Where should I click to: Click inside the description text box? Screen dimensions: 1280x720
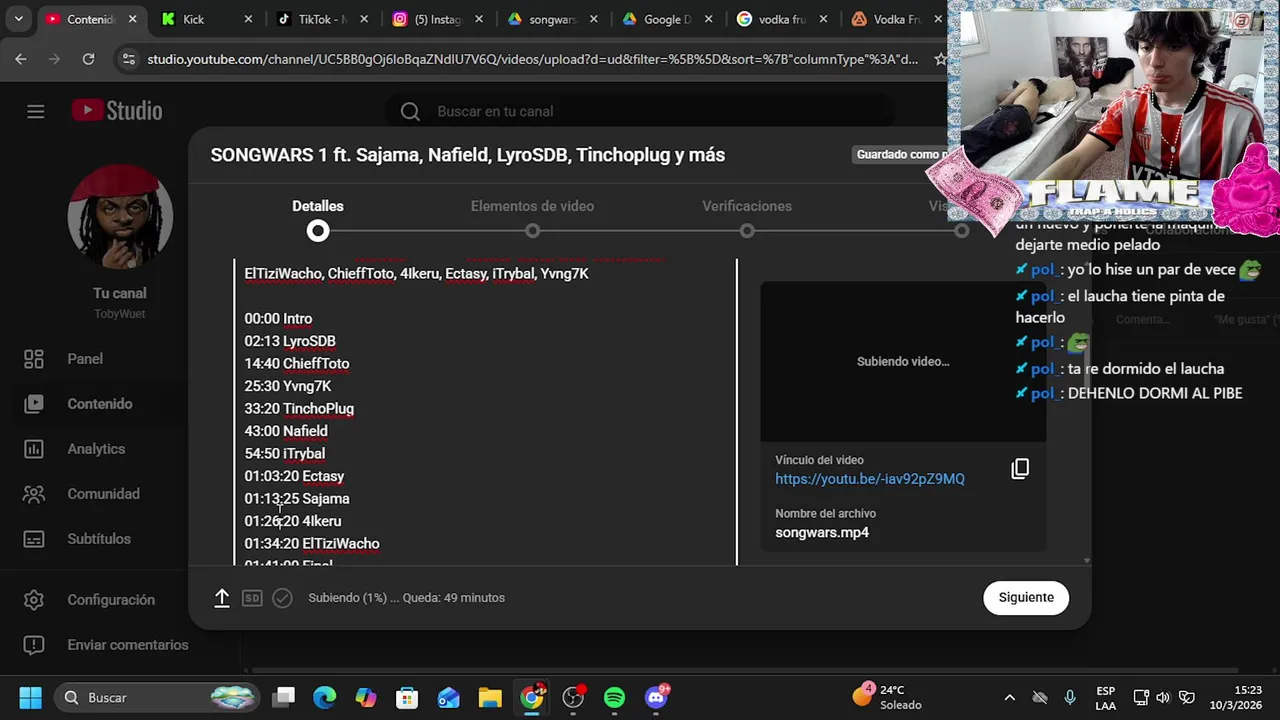click(485, 412)
